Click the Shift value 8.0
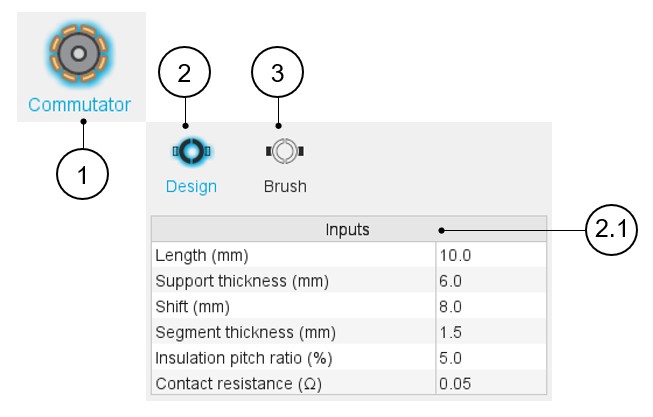This screenshot has width=653, height=417. pos(490,306)
